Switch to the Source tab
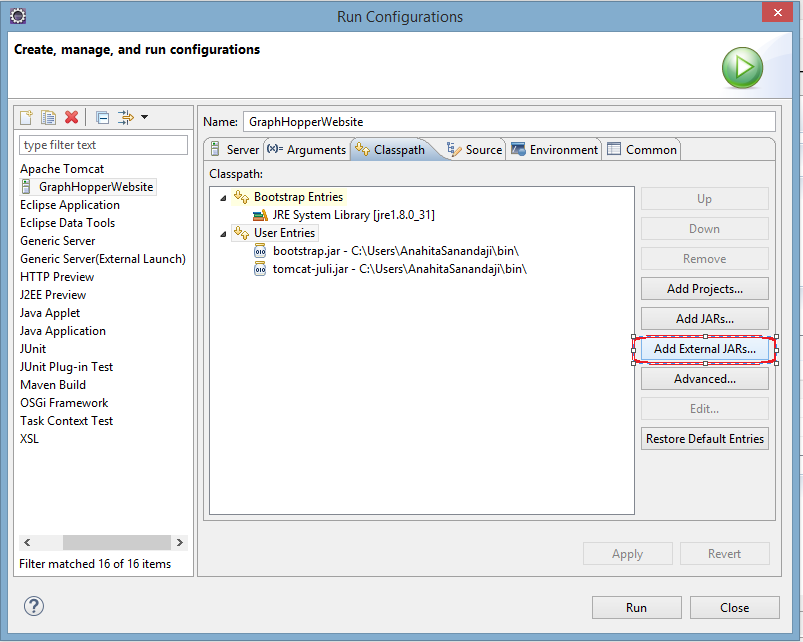The image size is (803, 642). tap(475, 150)
